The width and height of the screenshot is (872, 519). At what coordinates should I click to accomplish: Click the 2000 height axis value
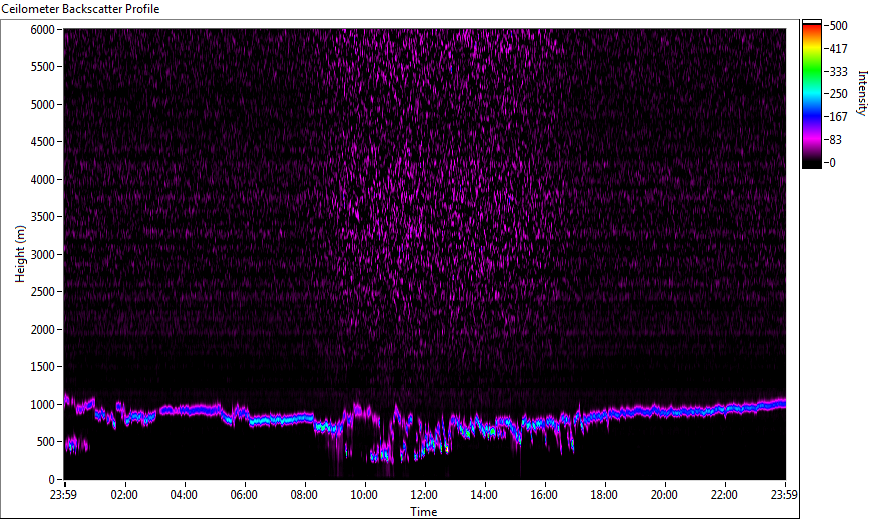click(x=42, y=330)
